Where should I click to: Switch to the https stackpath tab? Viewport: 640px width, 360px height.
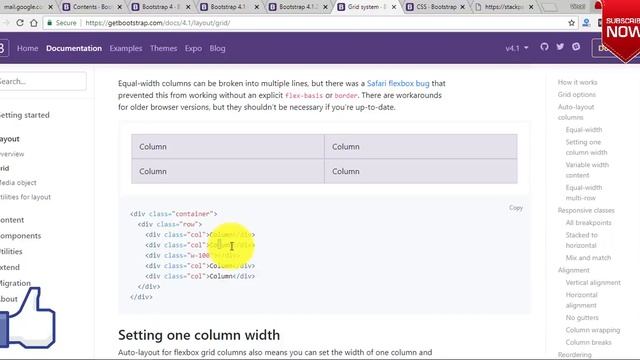click(x=504, y=7)
